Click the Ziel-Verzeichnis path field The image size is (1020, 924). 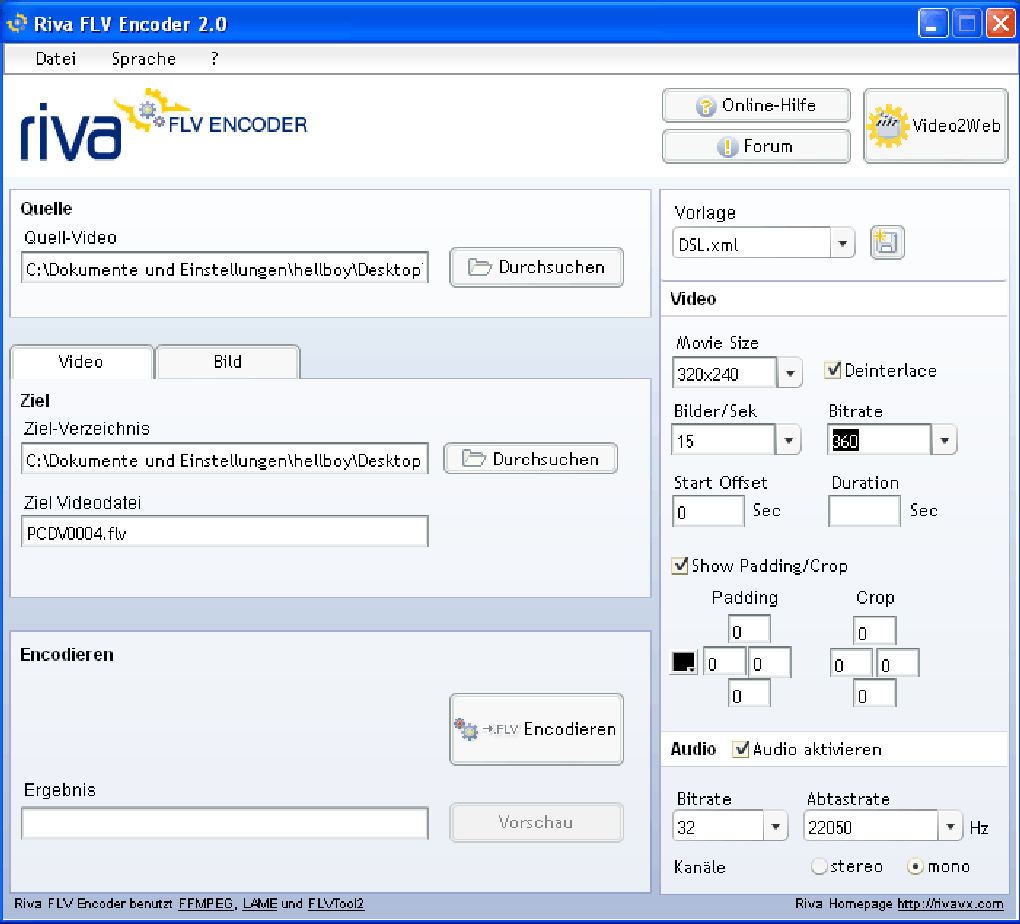click(224, 459)
